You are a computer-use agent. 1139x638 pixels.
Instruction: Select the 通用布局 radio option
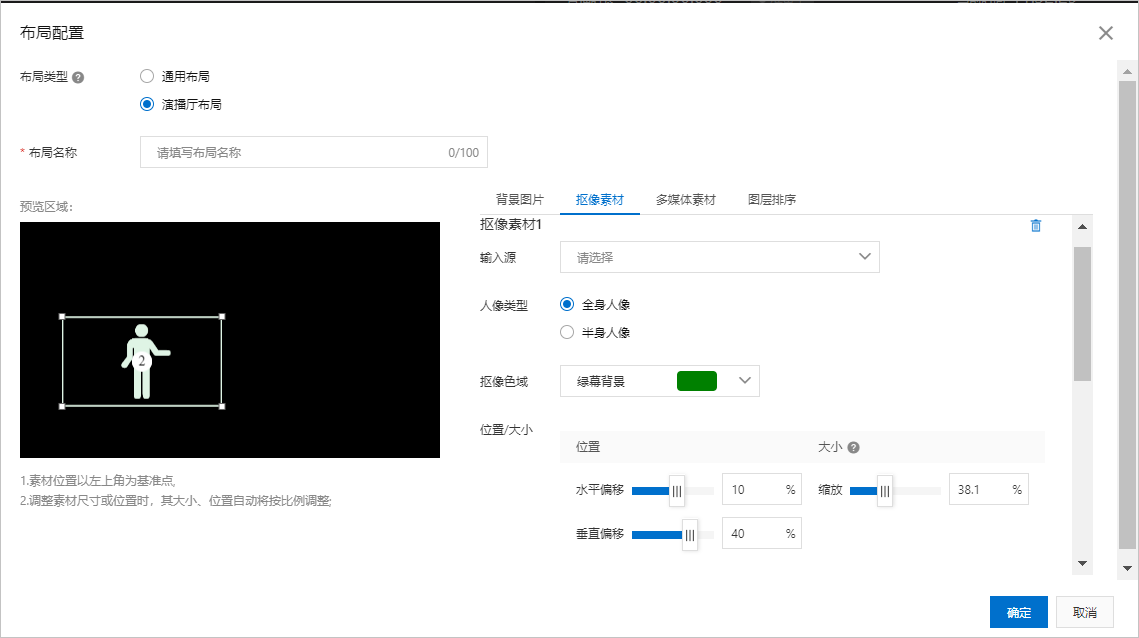(147, 76)
